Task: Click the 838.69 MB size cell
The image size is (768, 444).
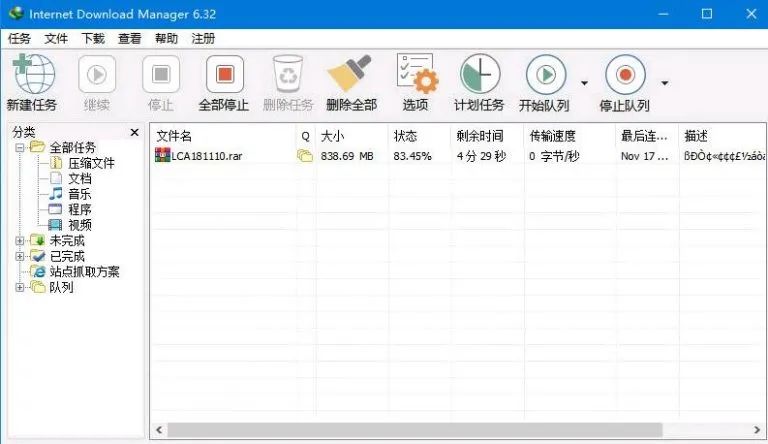Action: pyautogui.click(x=347, y=156)
